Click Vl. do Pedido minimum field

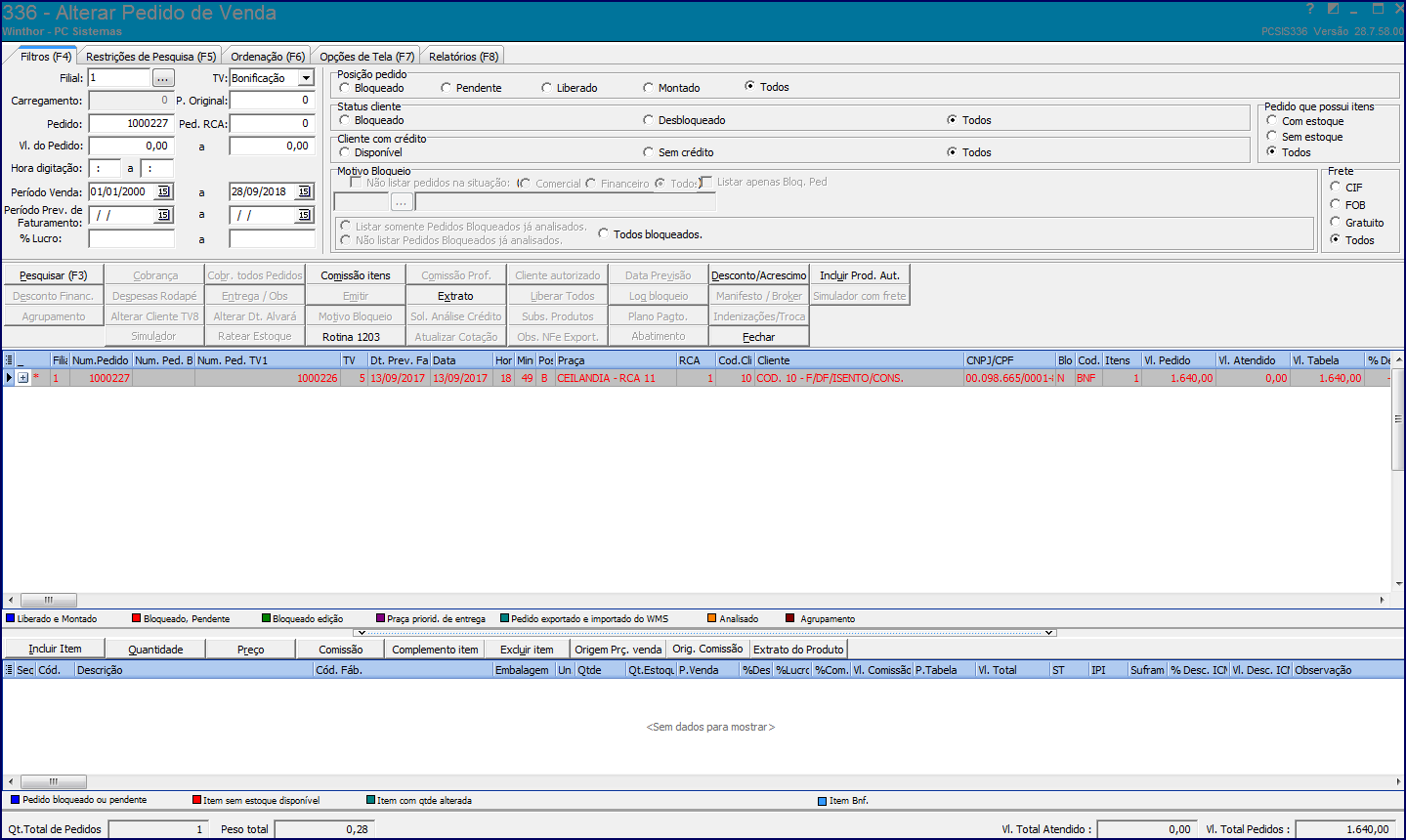coord(131,147)
